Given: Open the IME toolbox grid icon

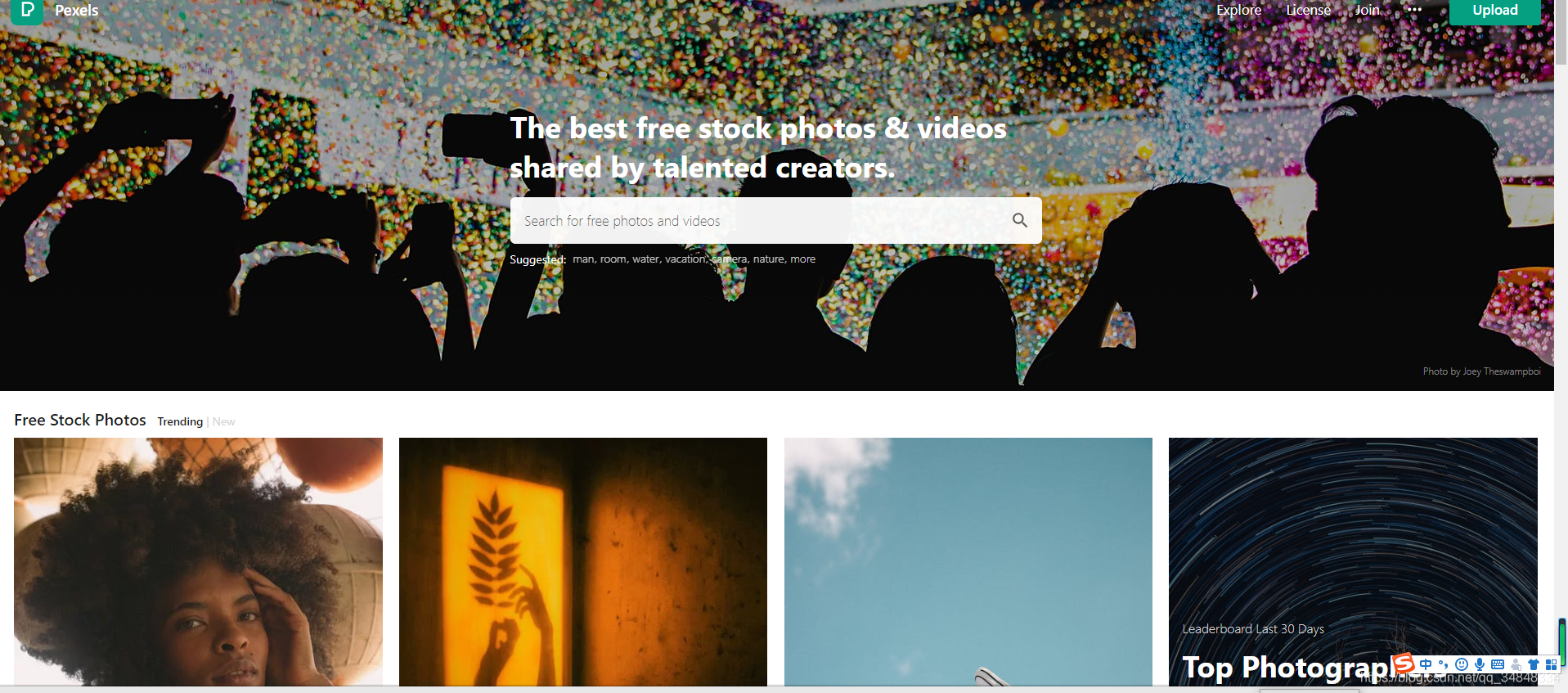Looking at the screenshot, I should pos(1551,664).
